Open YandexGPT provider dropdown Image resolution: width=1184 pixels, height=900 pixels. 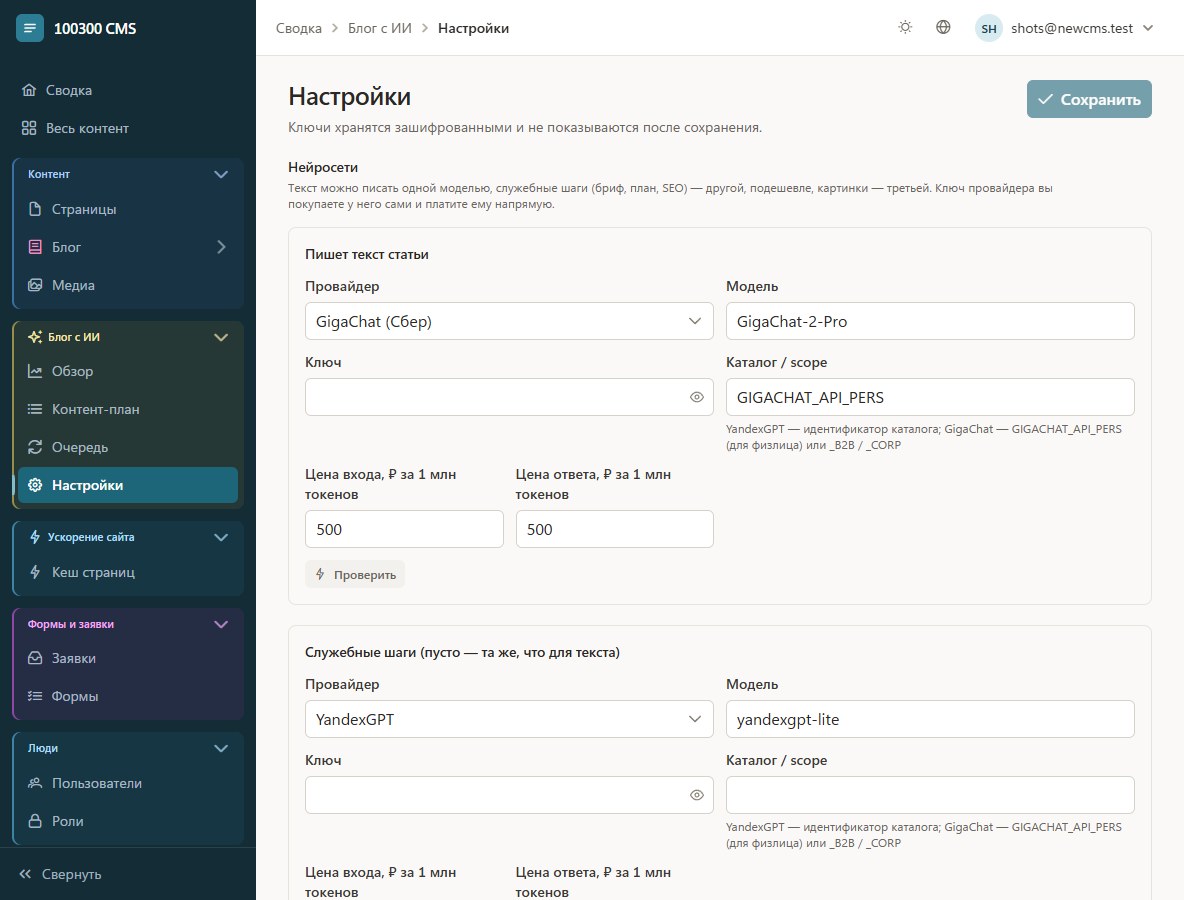(509, 719)
